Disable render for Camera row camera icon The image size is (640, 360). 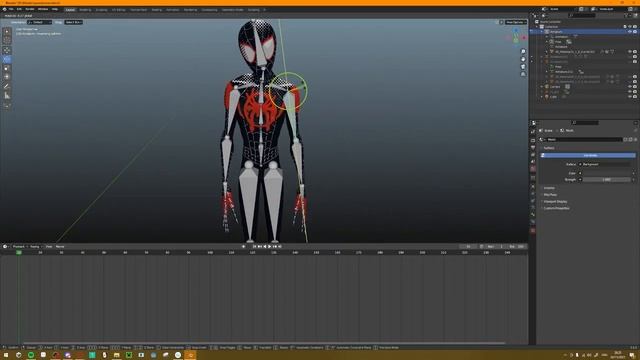point(635,87)
